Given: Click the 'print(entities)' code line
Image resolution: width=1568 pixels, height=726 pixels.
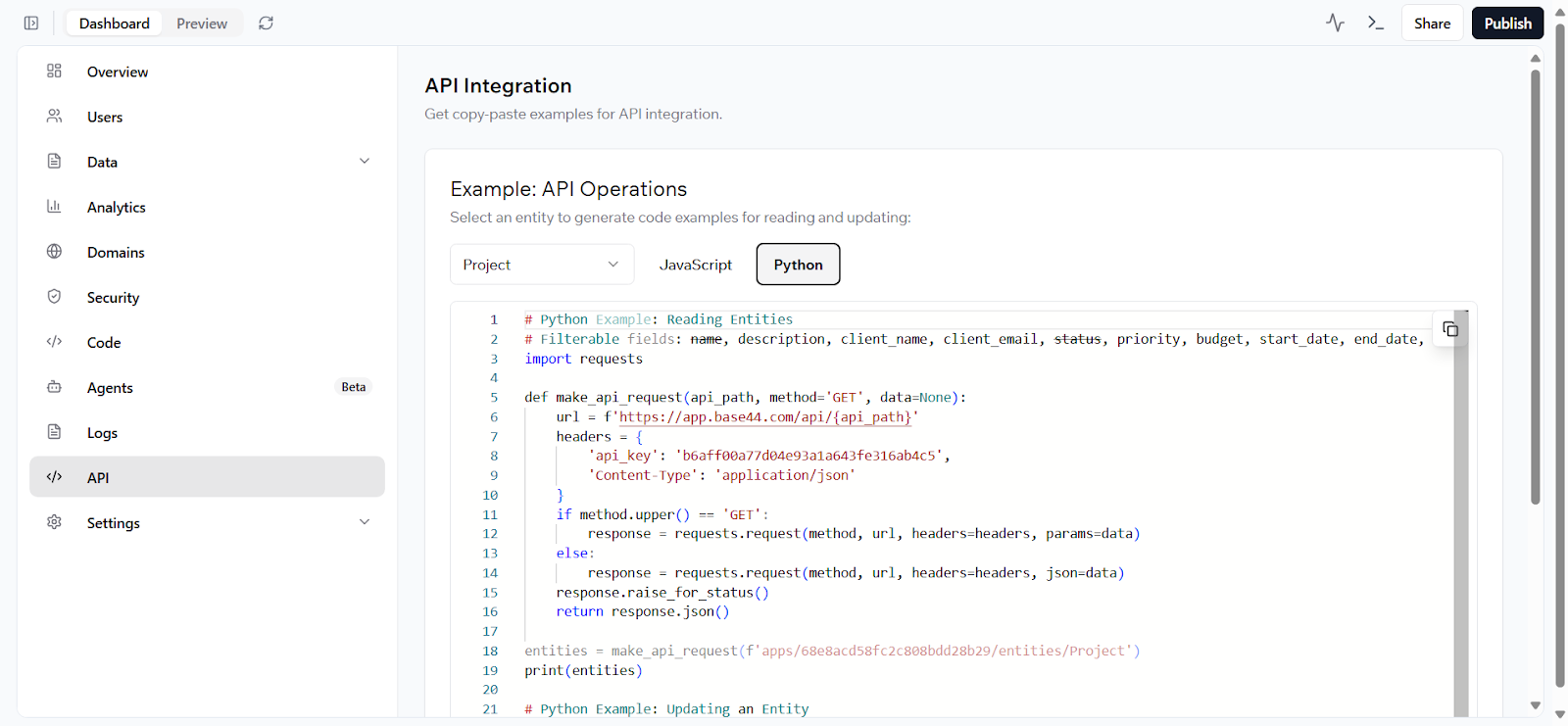Looking at the screenshot, I should (x=583, y=670).
